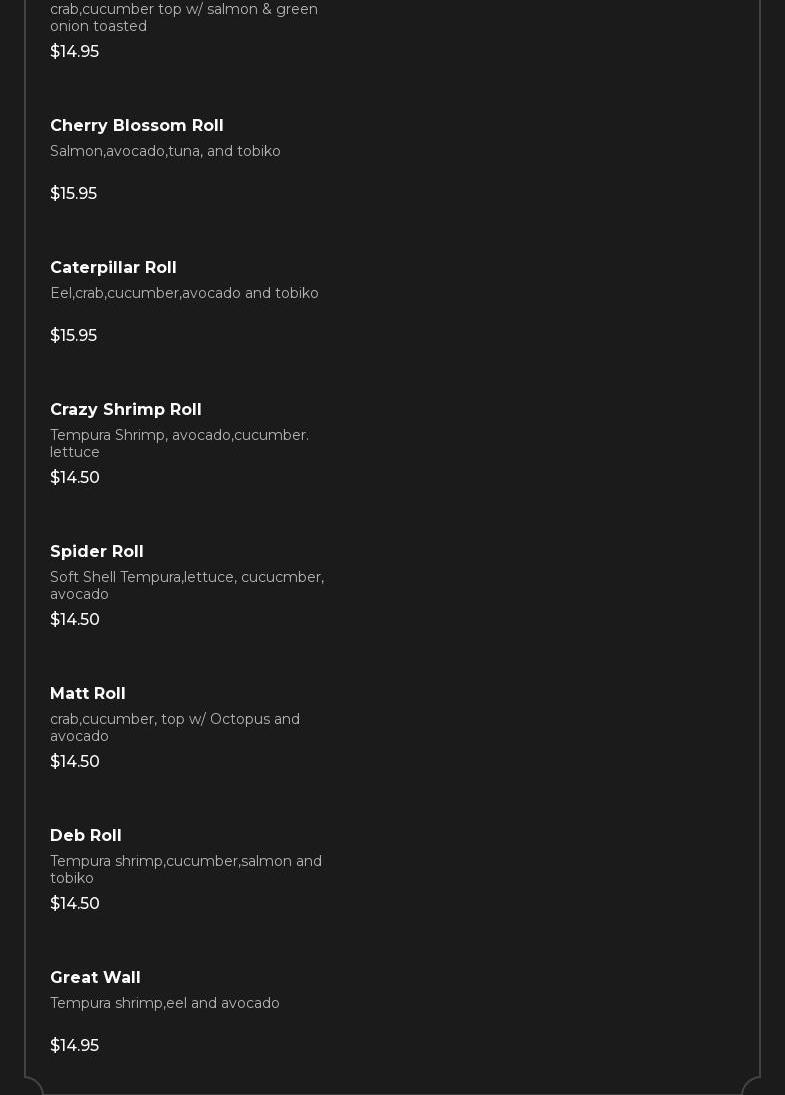Screen dimensions: 785x1095
Task: Click the Matt Roll item name
Action: click(88, 694)
